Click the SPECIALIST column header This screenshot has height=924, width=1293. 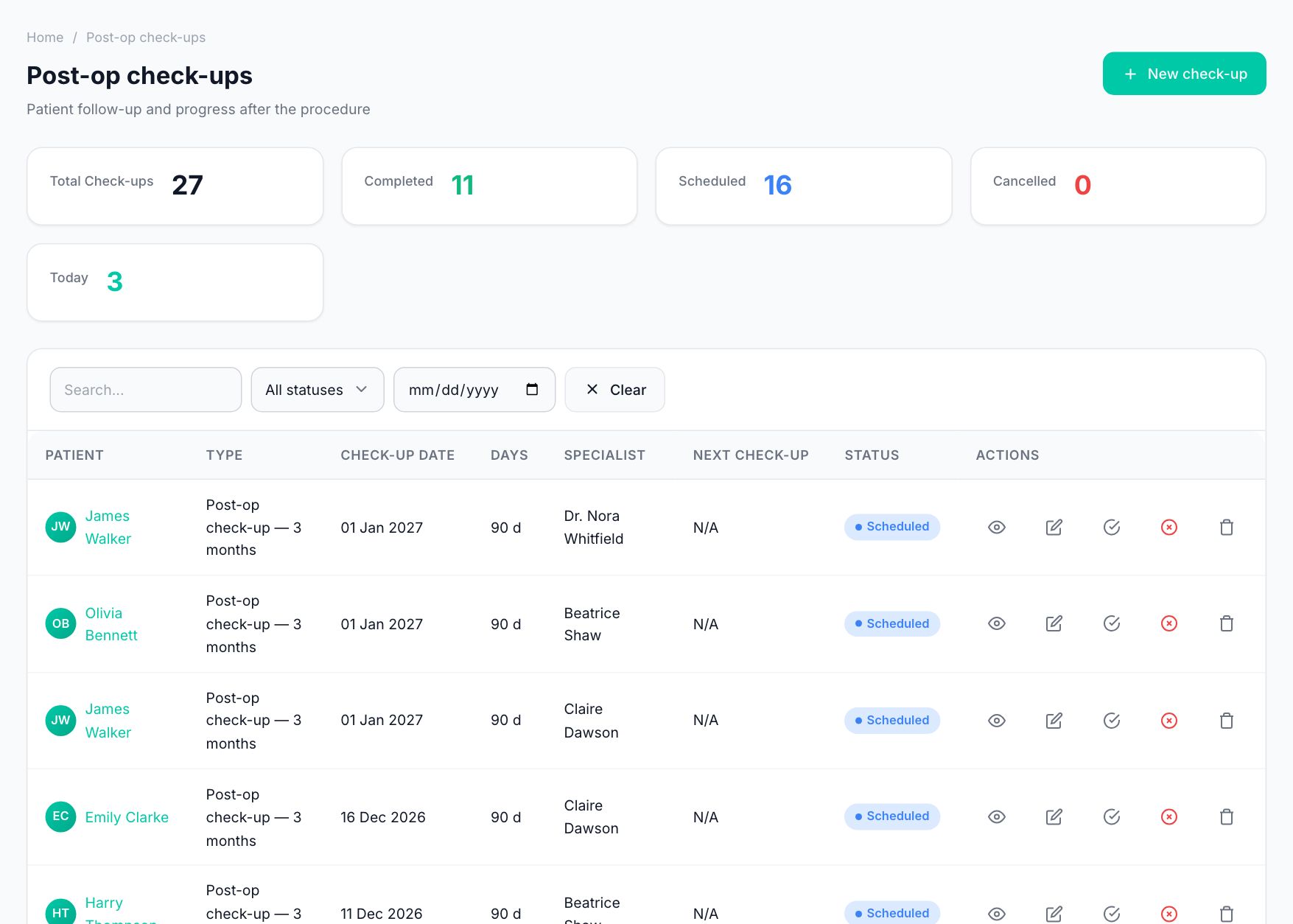tap(604, 455)
